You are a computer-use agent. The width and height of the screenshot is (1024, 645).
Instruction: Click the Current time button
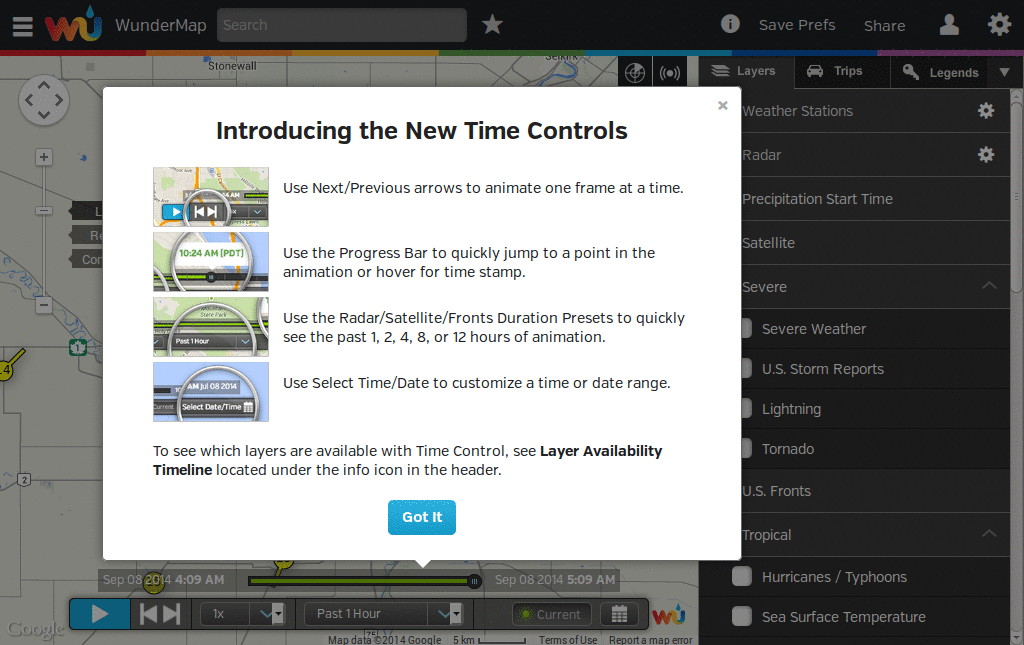point(552,614)
